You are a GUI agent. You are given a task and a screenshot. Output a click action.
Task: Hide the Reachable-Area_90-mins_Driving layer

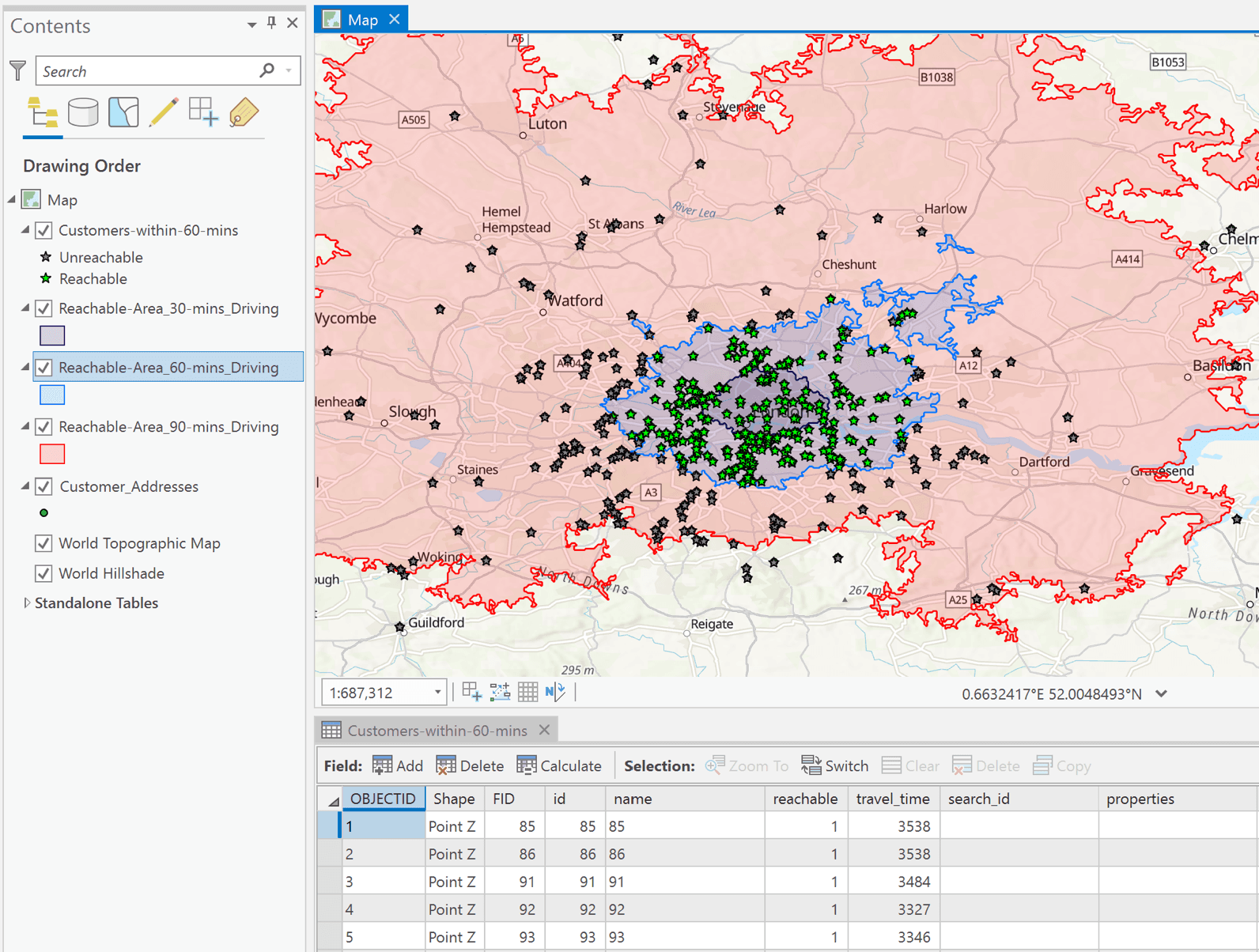(44, 427)
